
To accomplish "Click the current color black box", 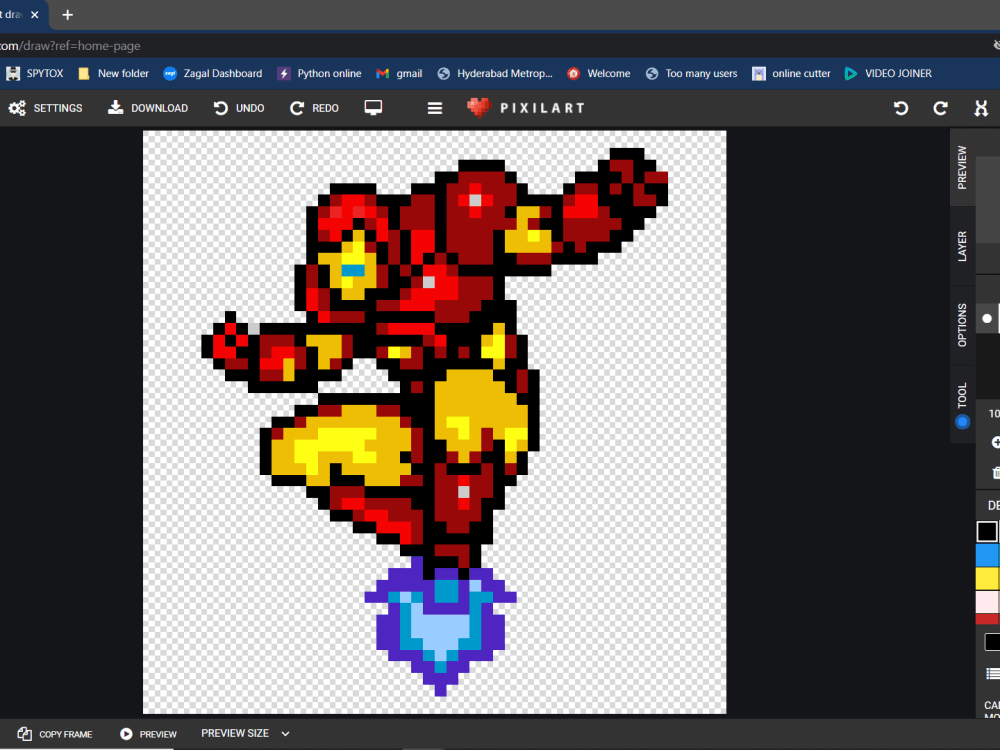I will (x=992, y=642).
